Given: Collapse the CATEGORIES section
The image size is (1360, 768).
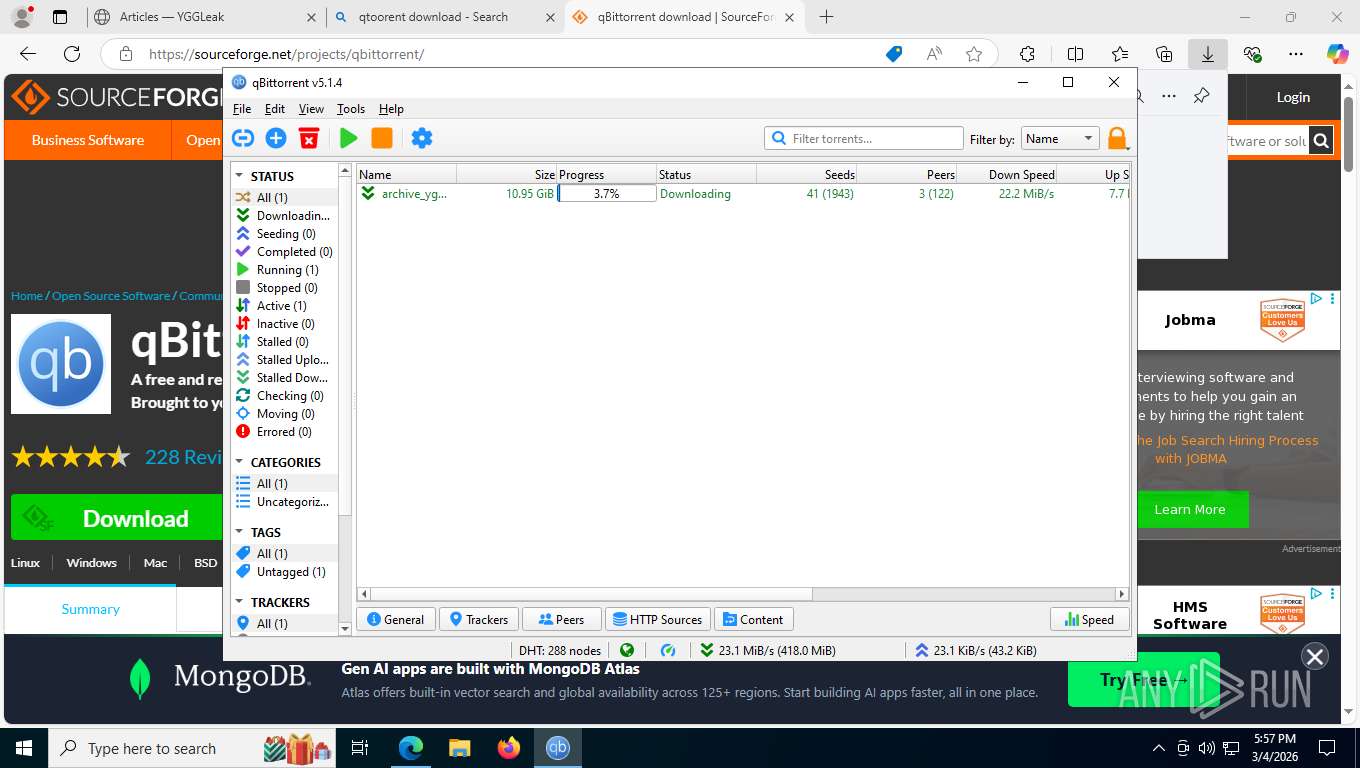Looking at the screenshot, I should 240,462.
